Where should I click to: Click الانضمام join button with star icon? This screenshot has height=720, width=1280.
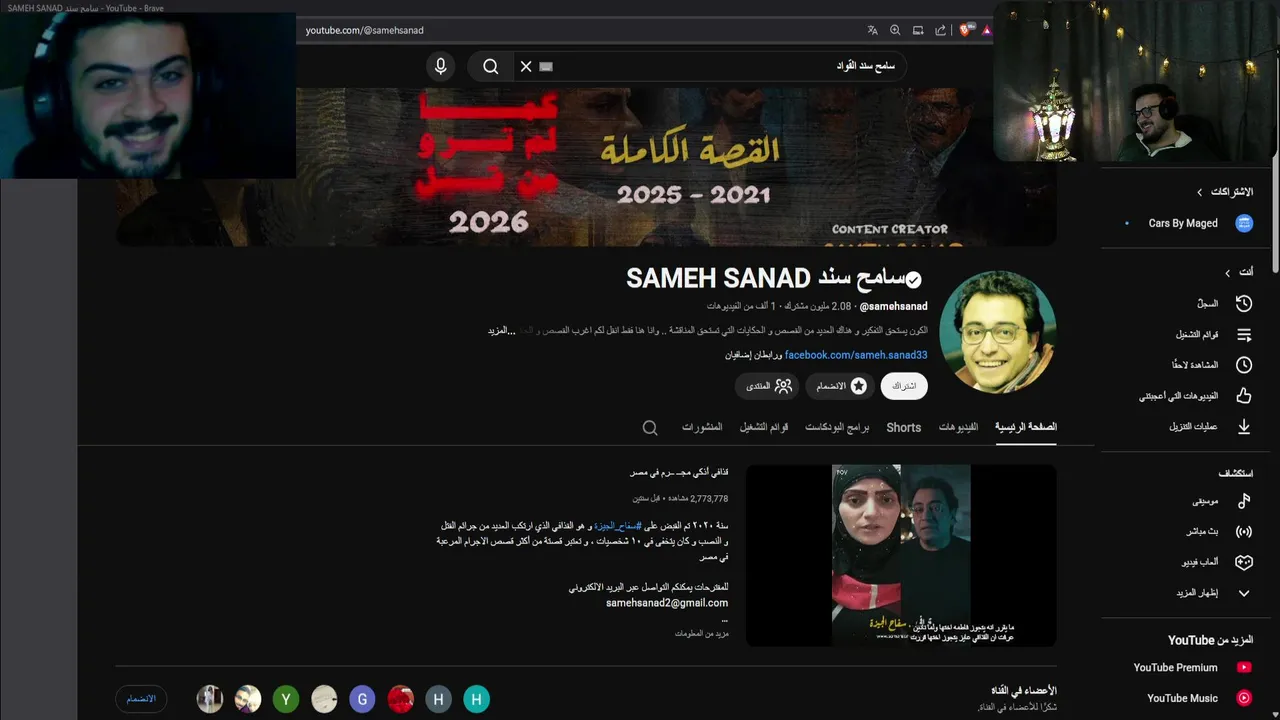[x=840, y=386]
